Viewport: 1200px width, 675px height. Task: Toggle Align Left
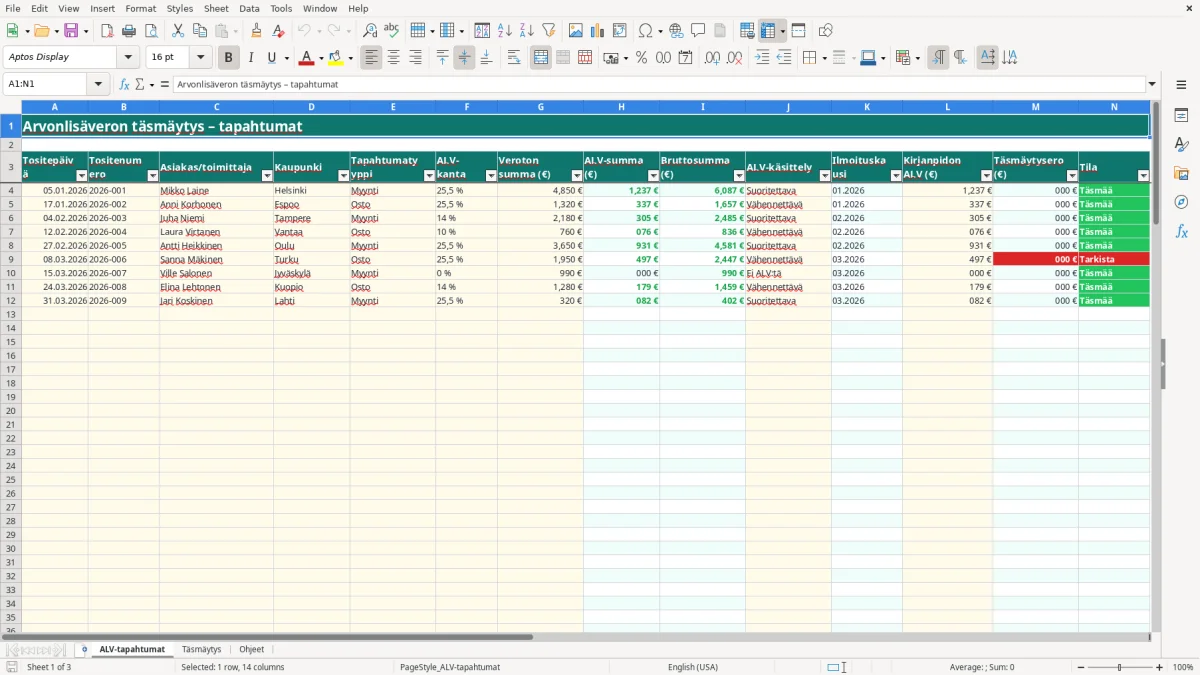(x=372, y=58)
